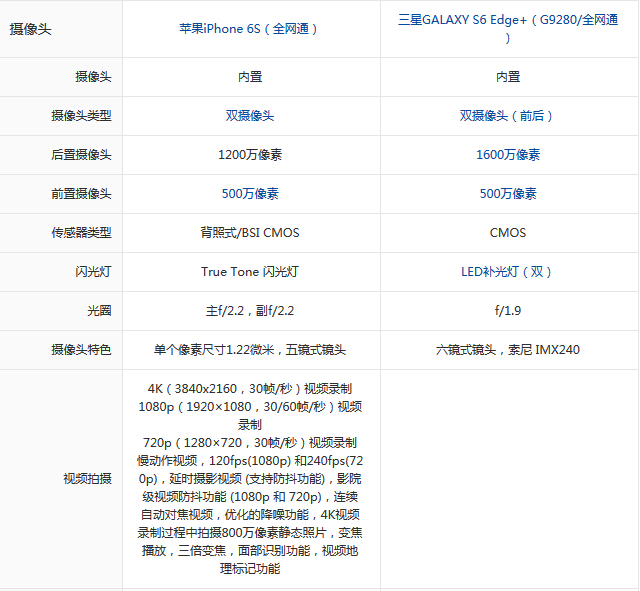Image resolution: width=640 pixels, height=591 pixels.
Task: Select the 1200万像素 cell text
Action: coord(250,155)
